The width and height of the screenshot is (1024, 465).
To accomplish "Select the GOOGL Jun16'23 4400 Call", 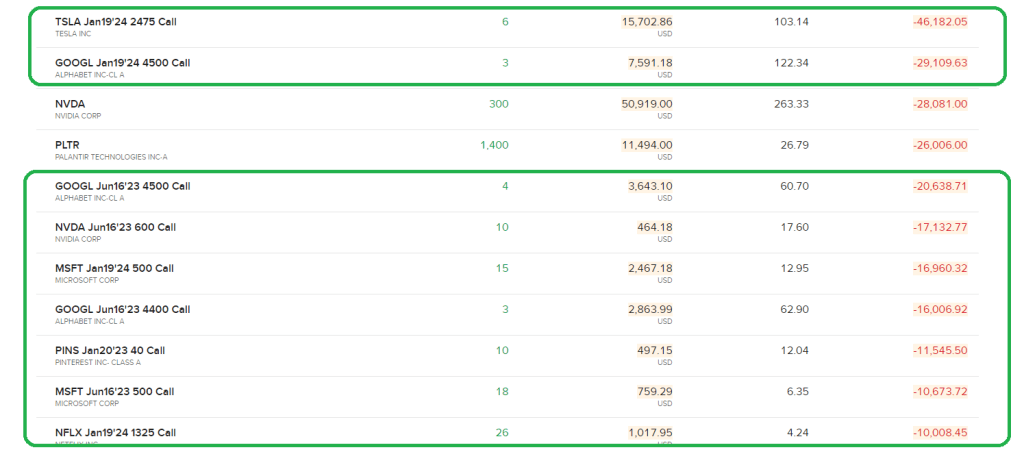I will coord(122,309).
